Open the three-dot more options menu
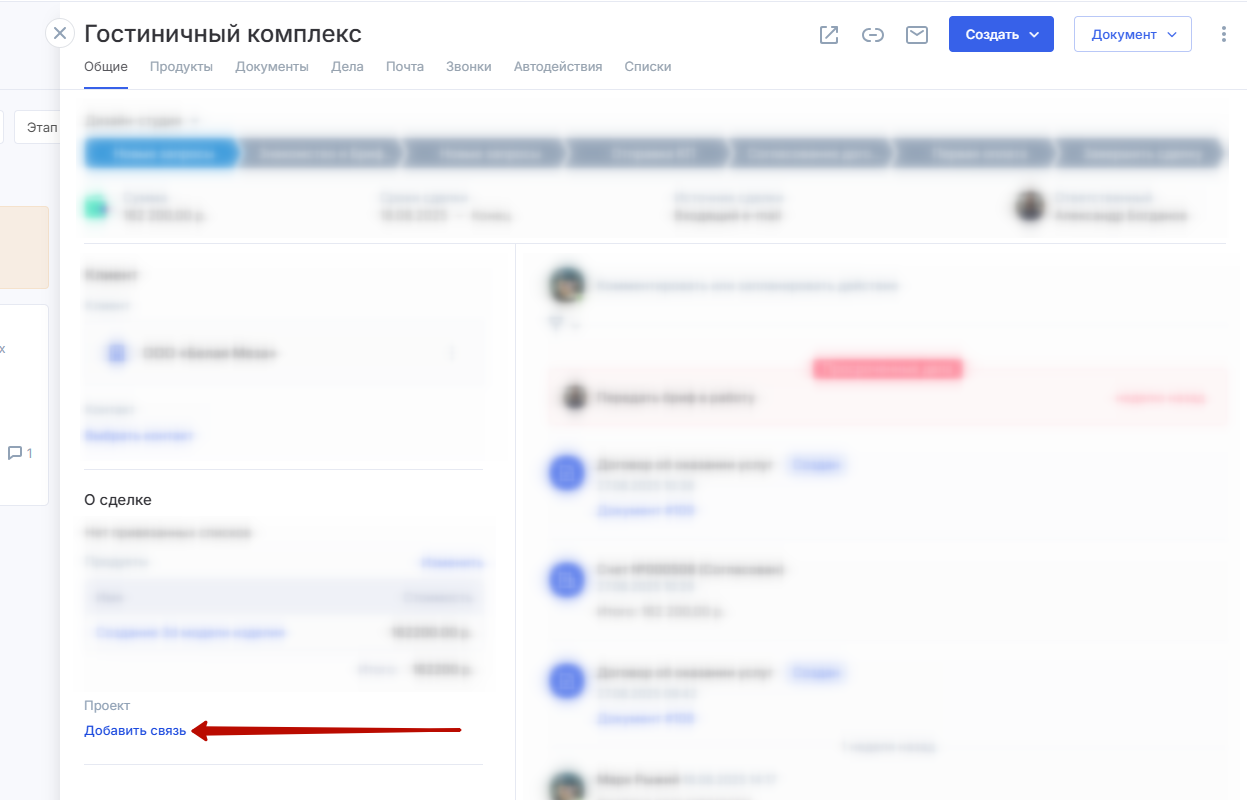The height and width of the screenshot is (800, 1247). (1224, 34)
